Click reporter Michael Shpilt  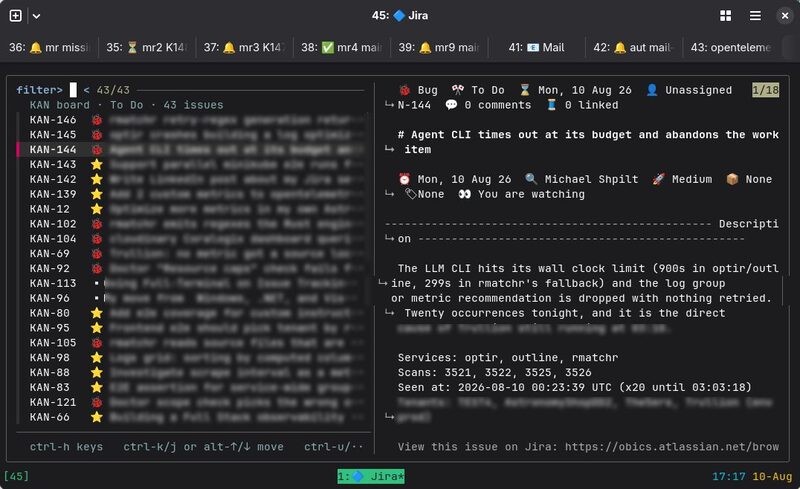[x=591, y=179]
